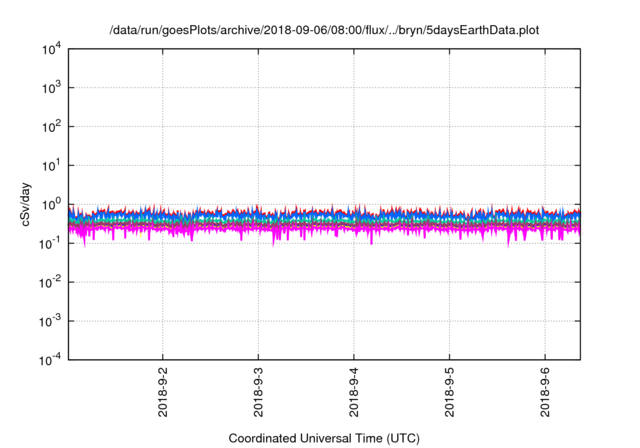The image size is (640, 448).
Task: Click the 10^-4 y-axis tick label
Action: [51, 360]
